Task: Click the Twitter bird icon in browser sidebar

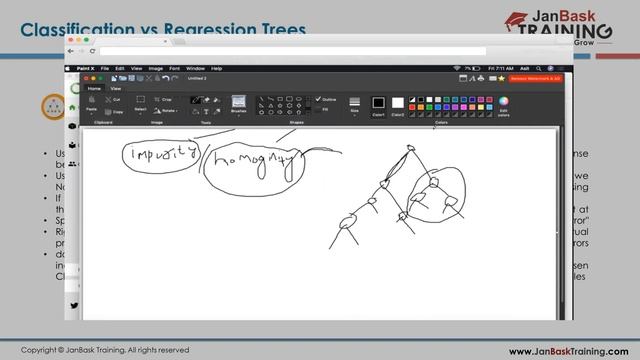Action: (74, 305)
